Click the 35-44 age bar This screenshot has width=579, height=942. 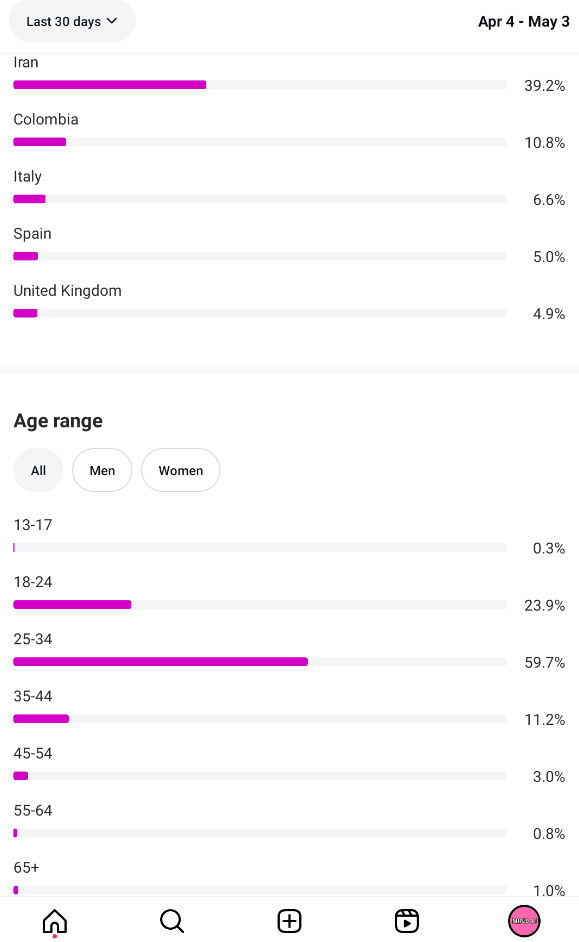point(260,719)
